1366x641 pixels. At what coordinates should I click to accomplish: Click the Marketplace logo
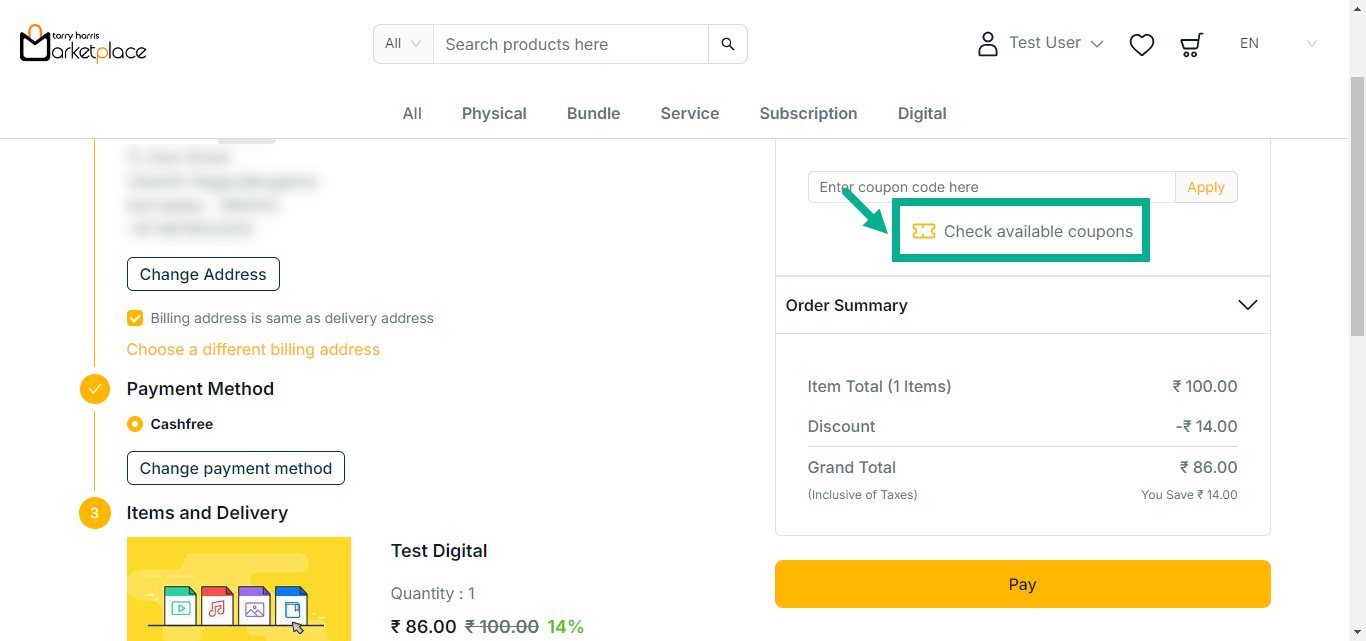pyautogui.click(x=83, y=44)
